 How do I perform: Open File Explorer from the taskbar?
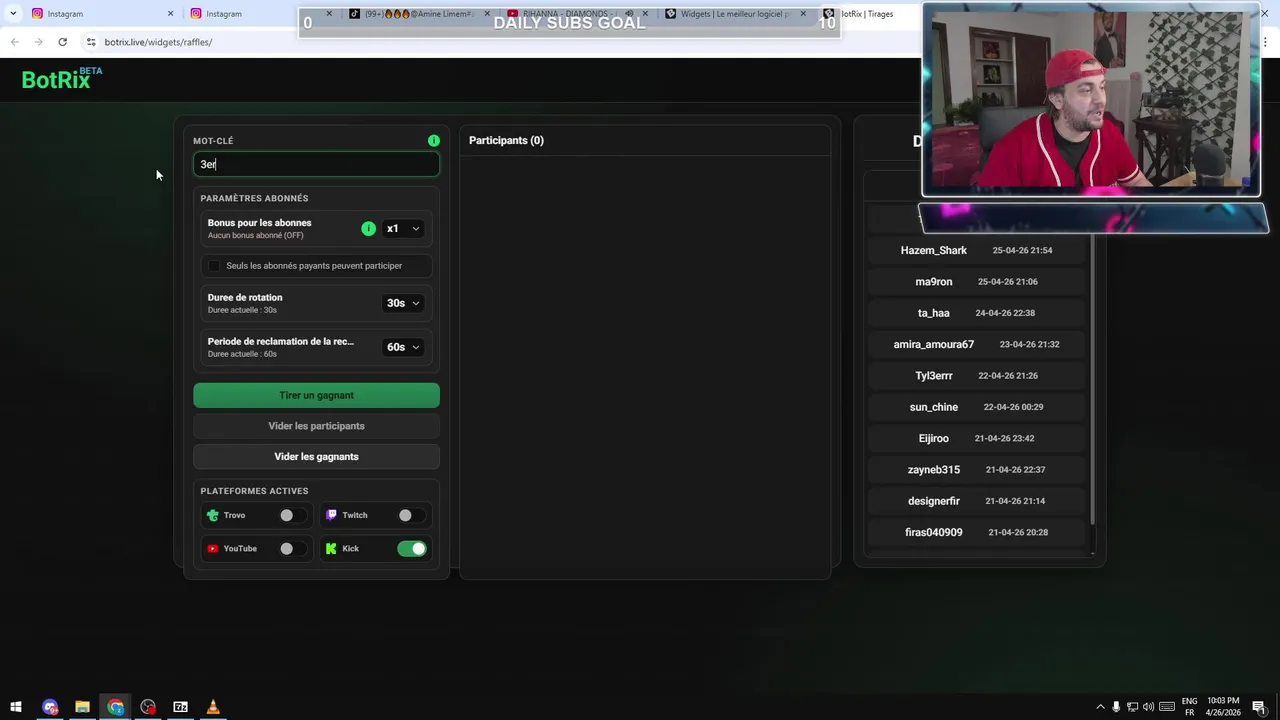(82, 707)
